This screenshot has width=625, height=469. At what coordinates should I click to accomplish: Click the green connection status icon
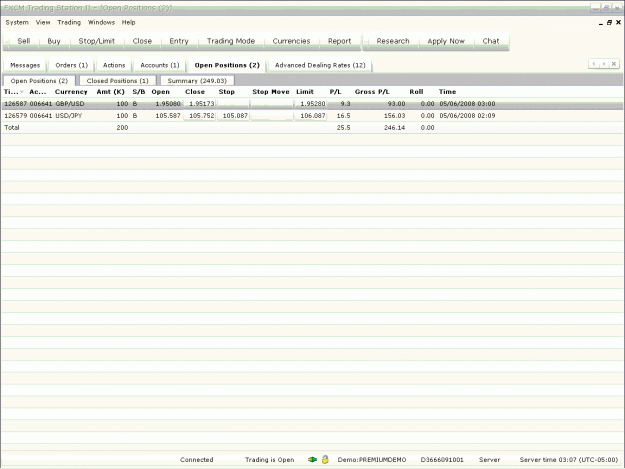tap(312, 459)
